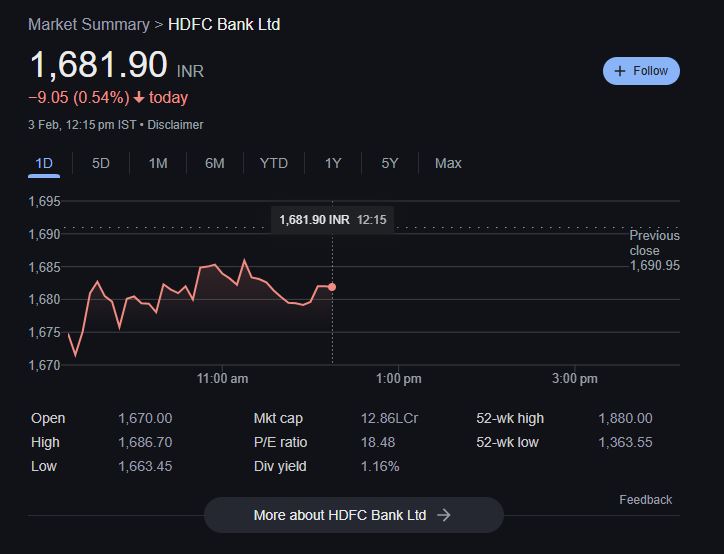Screen dimensions: 724x554
Task: Click the pink current-price dot on chart
Action: click(x=332, y=287)
